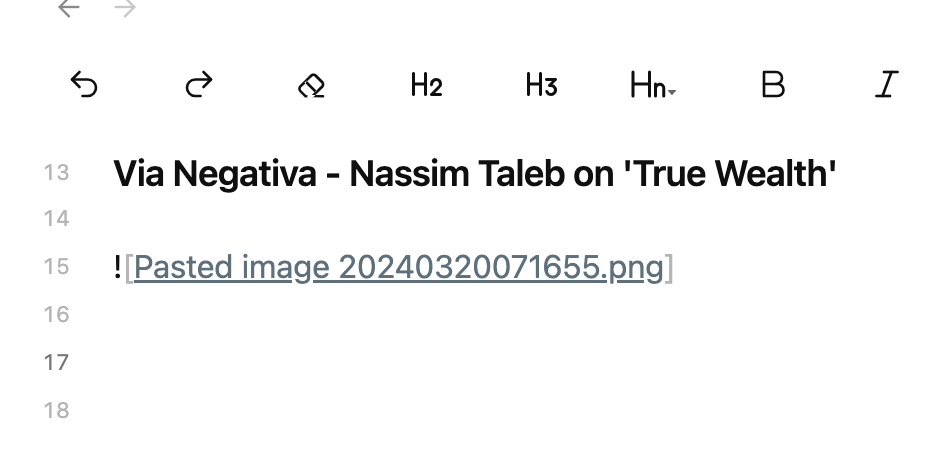This screenshot has width=928, height=456.
Task: Place cursor on empty line 17
Action: click(473, 362)
